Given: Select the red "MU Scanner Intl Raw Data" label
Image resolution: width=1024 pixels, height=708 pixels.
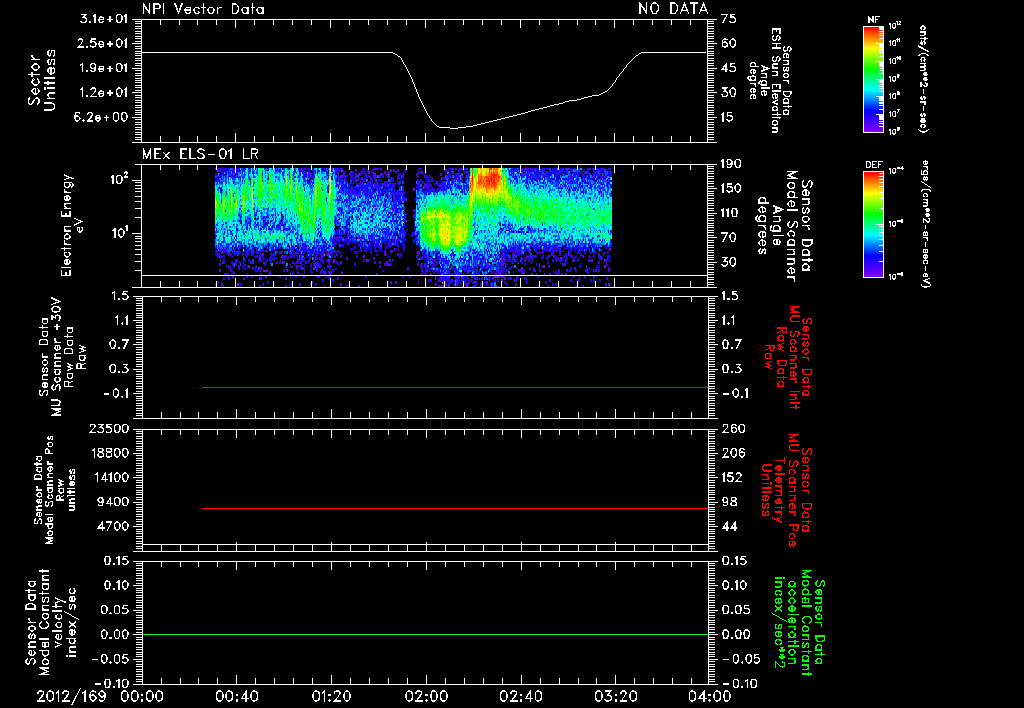Looking at the screenshot, I should pos(788,357).
